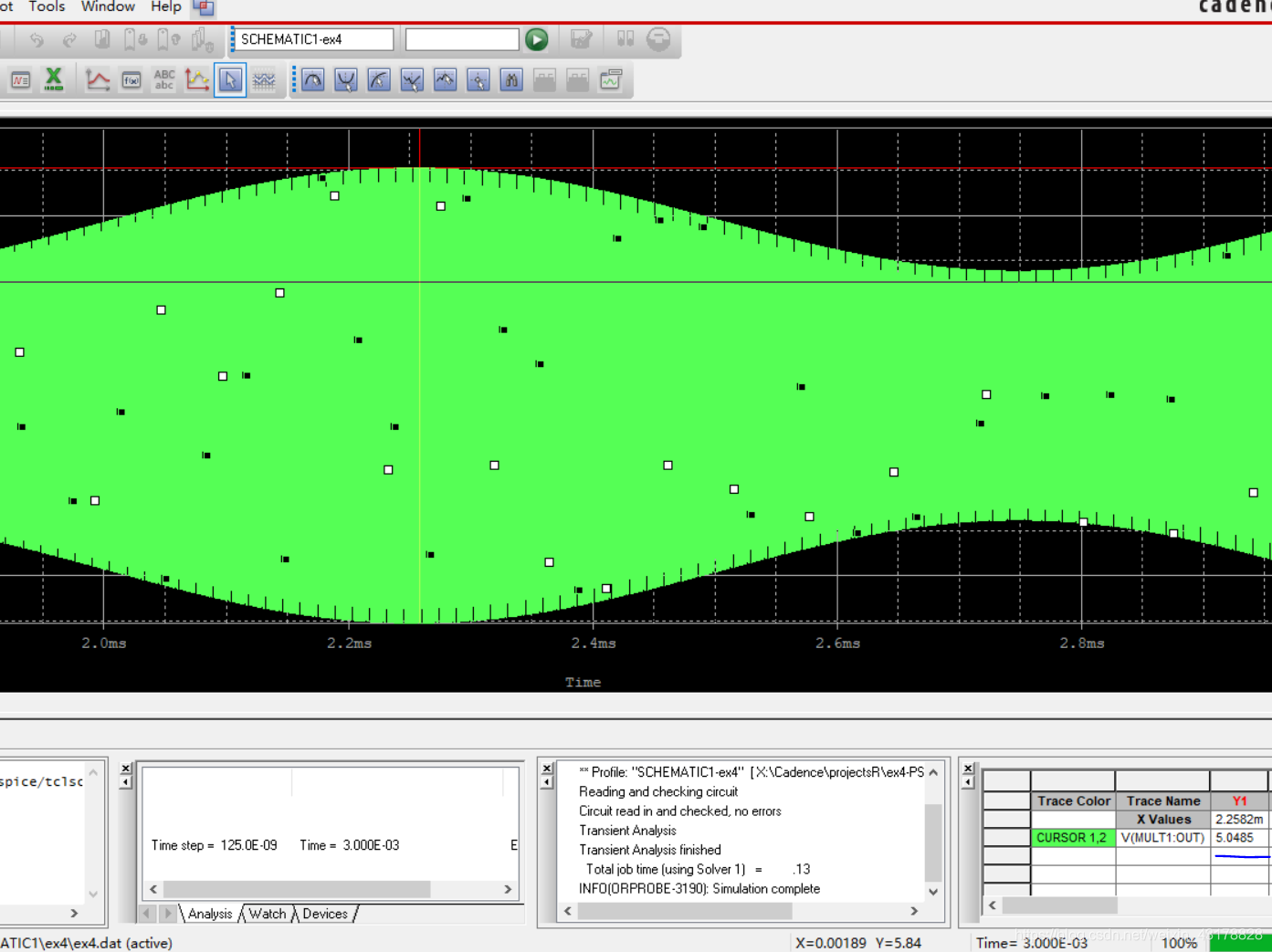1272x952 pixels.
Task: Select the green CURSOR 1,2 color cell
Action: click(x=1072, y=838)
